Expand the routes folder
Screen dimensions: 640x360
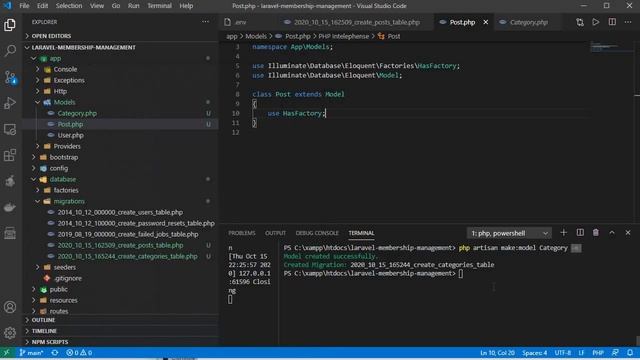coord(59,311)
